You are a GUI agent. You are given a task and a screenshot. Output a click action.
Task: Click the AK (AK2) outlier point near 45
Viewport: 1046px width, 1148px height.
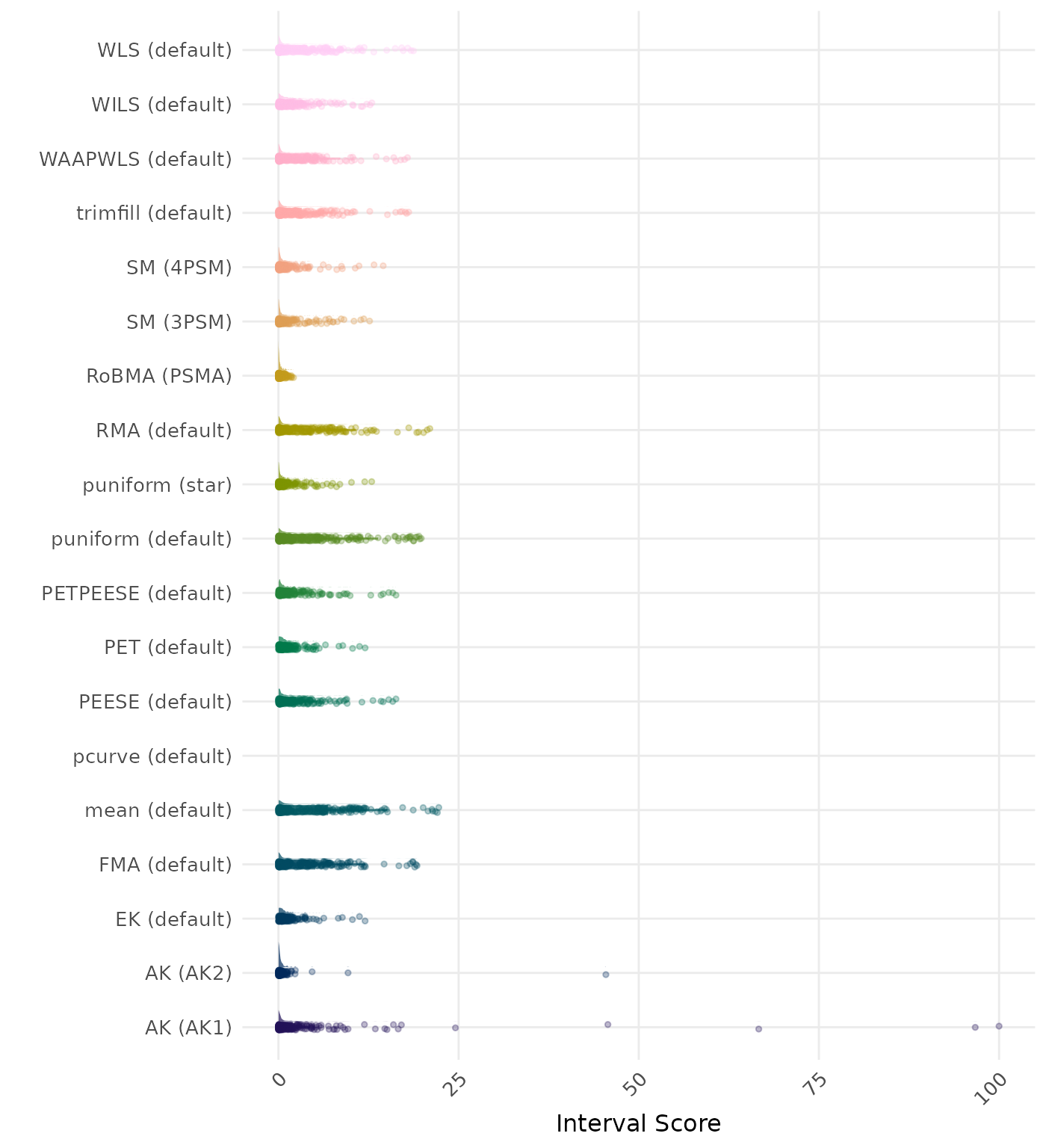[606, 975]
